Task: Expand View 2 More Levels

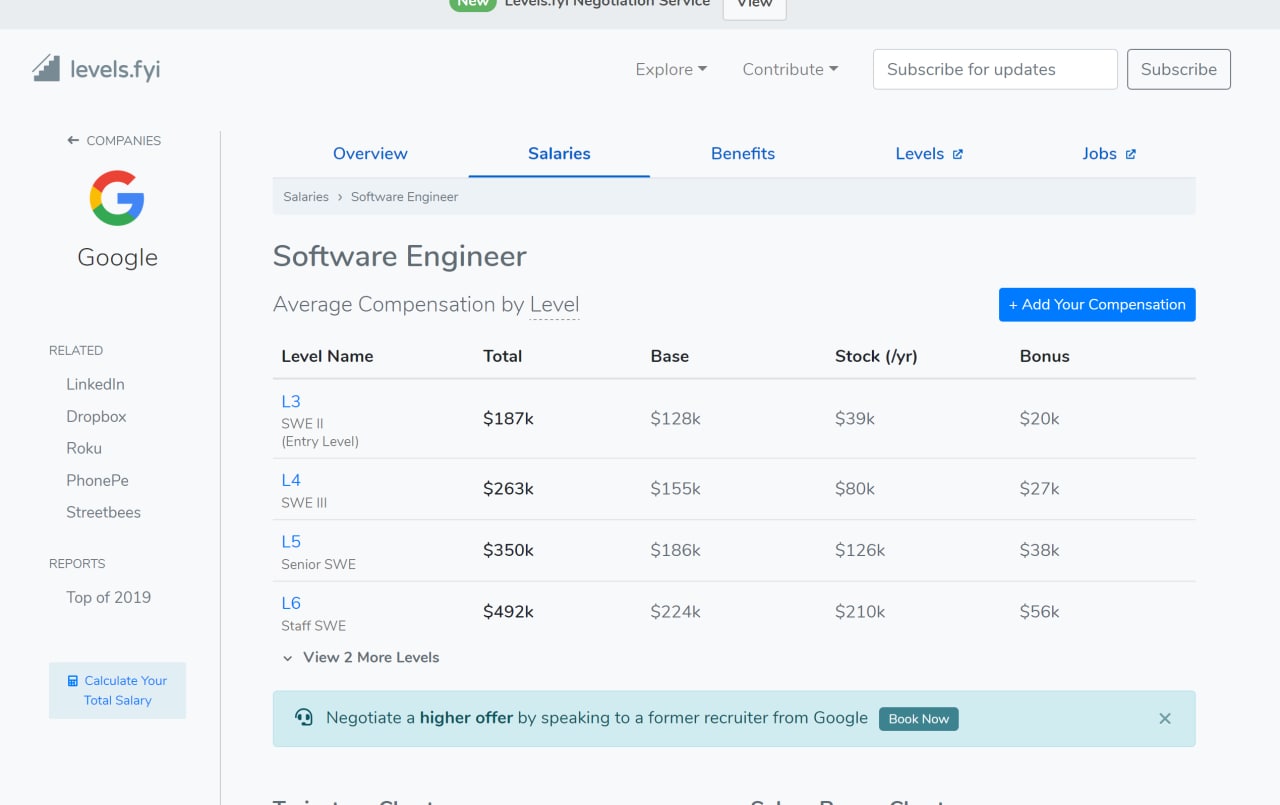Action: (x=361, y=657)
